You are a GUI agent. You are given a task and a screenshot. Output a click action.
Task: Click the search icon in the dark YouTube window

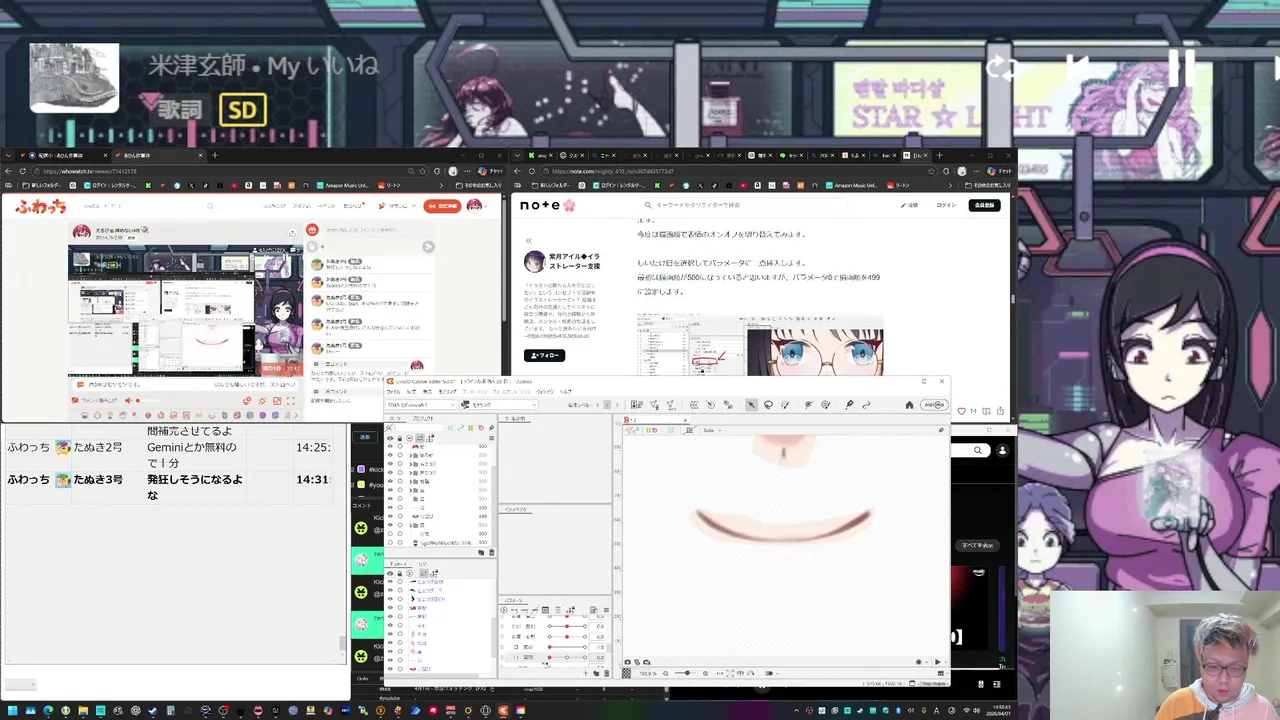tap(978, 450)
